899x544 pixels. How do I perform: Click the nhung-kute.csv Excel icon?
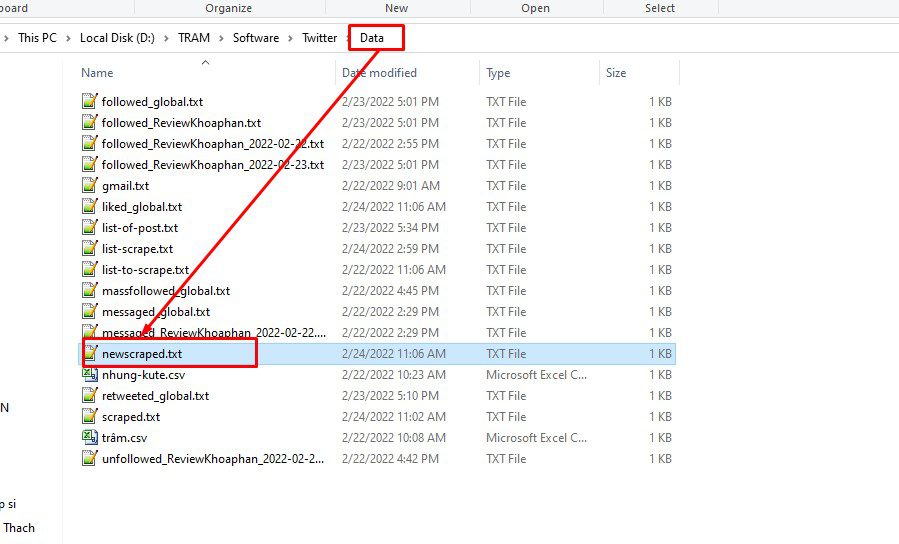tap(89, 375)
